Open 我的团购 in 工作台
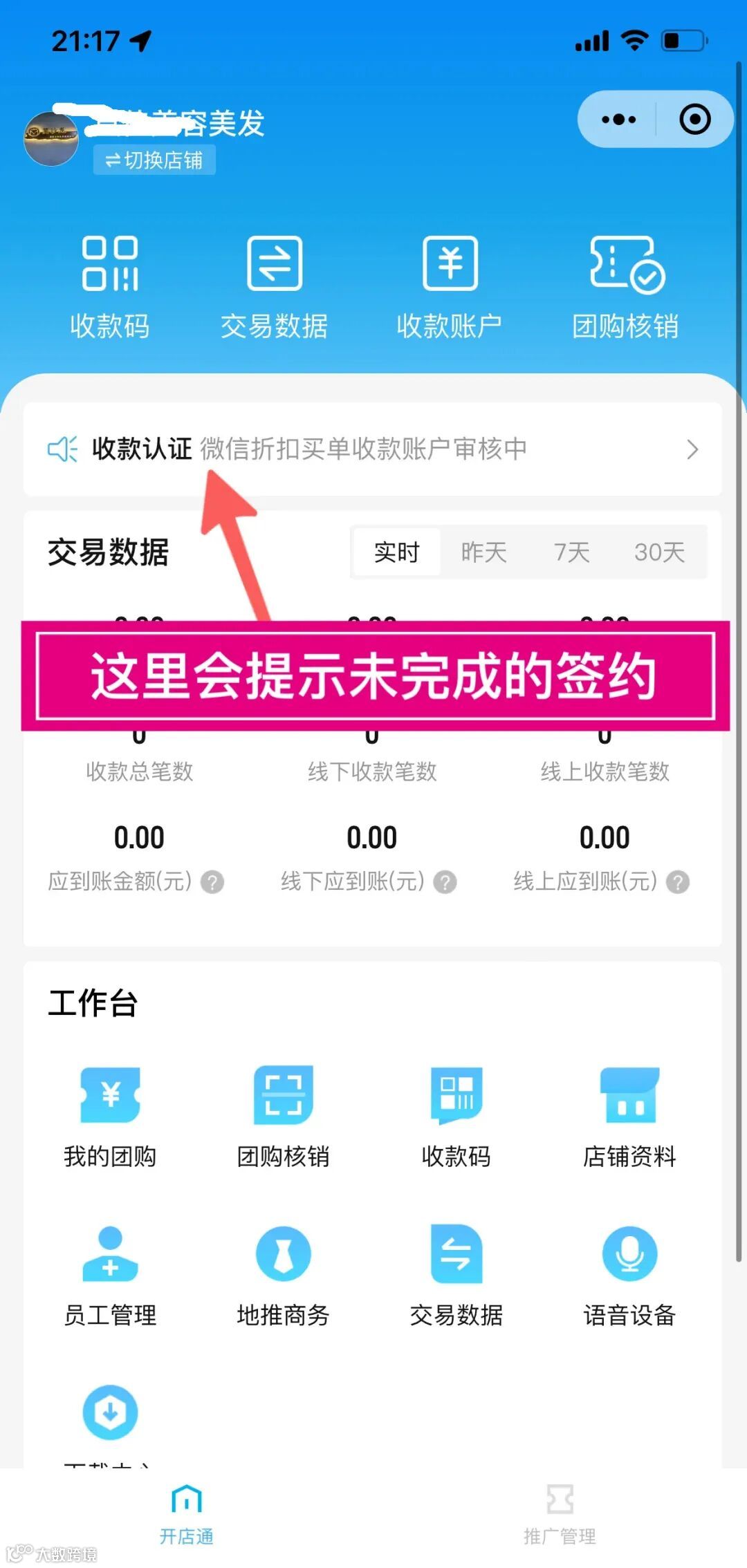The width and height of the screenshot is (747, 1568). click(110, 1096)
